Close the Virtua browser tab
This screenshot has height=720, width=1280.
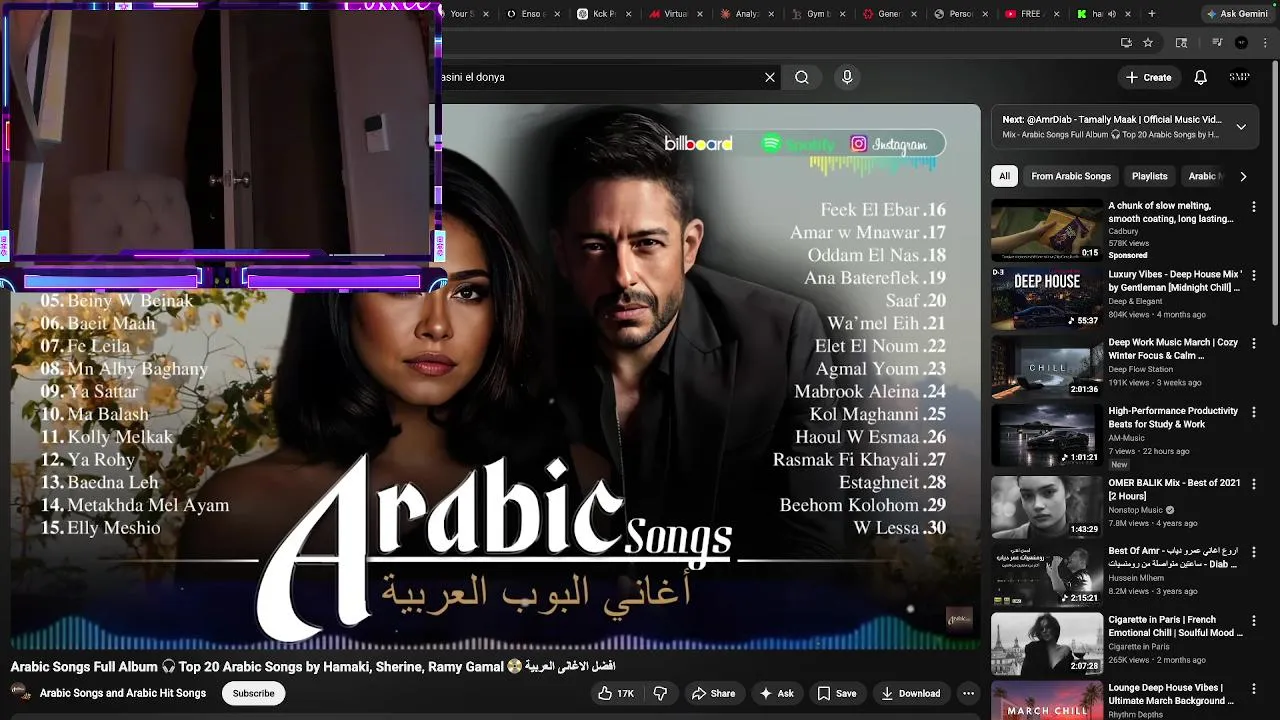701,14
